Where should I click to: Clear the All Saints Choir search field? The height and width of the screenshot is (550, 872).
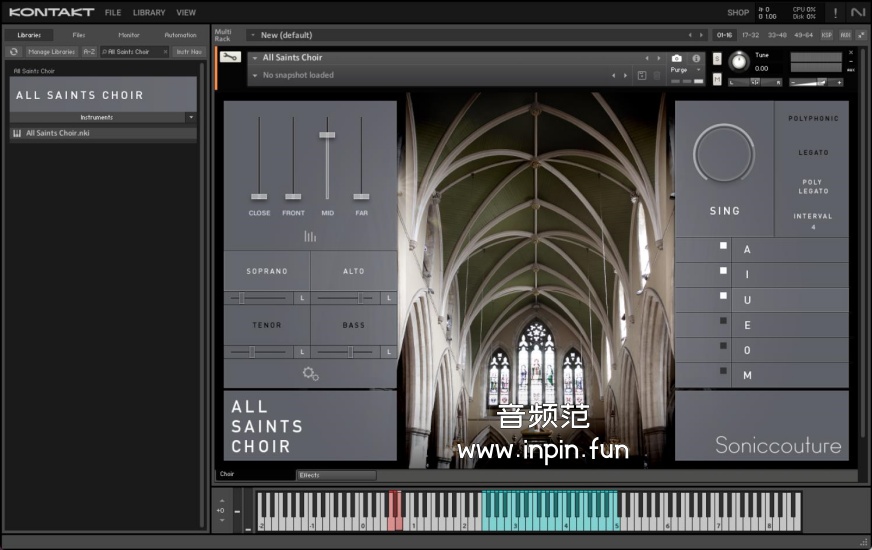click(165, 51)
